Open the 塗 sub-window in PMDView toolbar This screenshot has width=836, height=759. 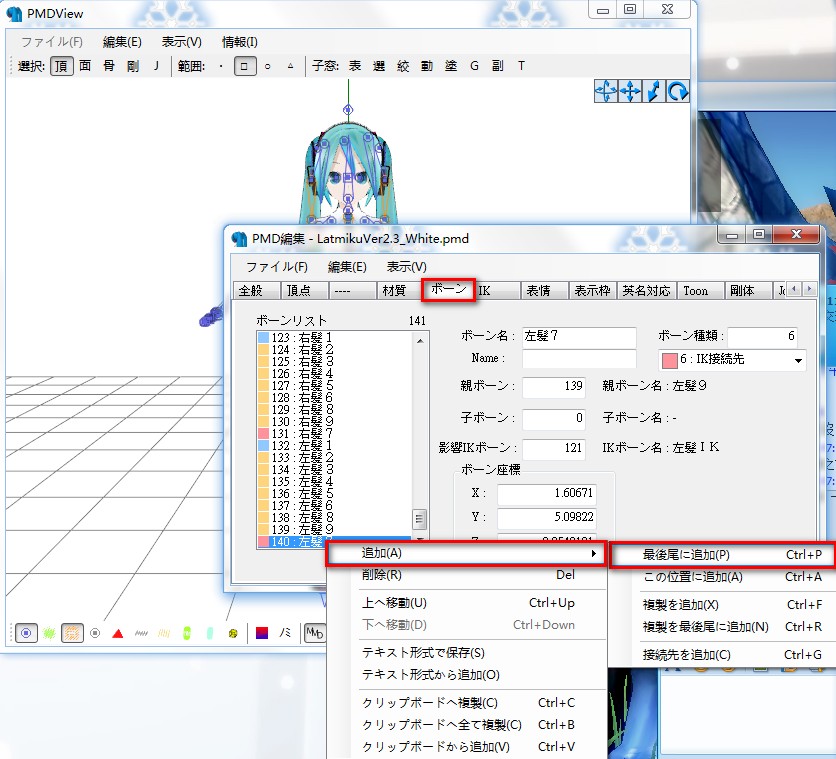click(x=451, y=66)
